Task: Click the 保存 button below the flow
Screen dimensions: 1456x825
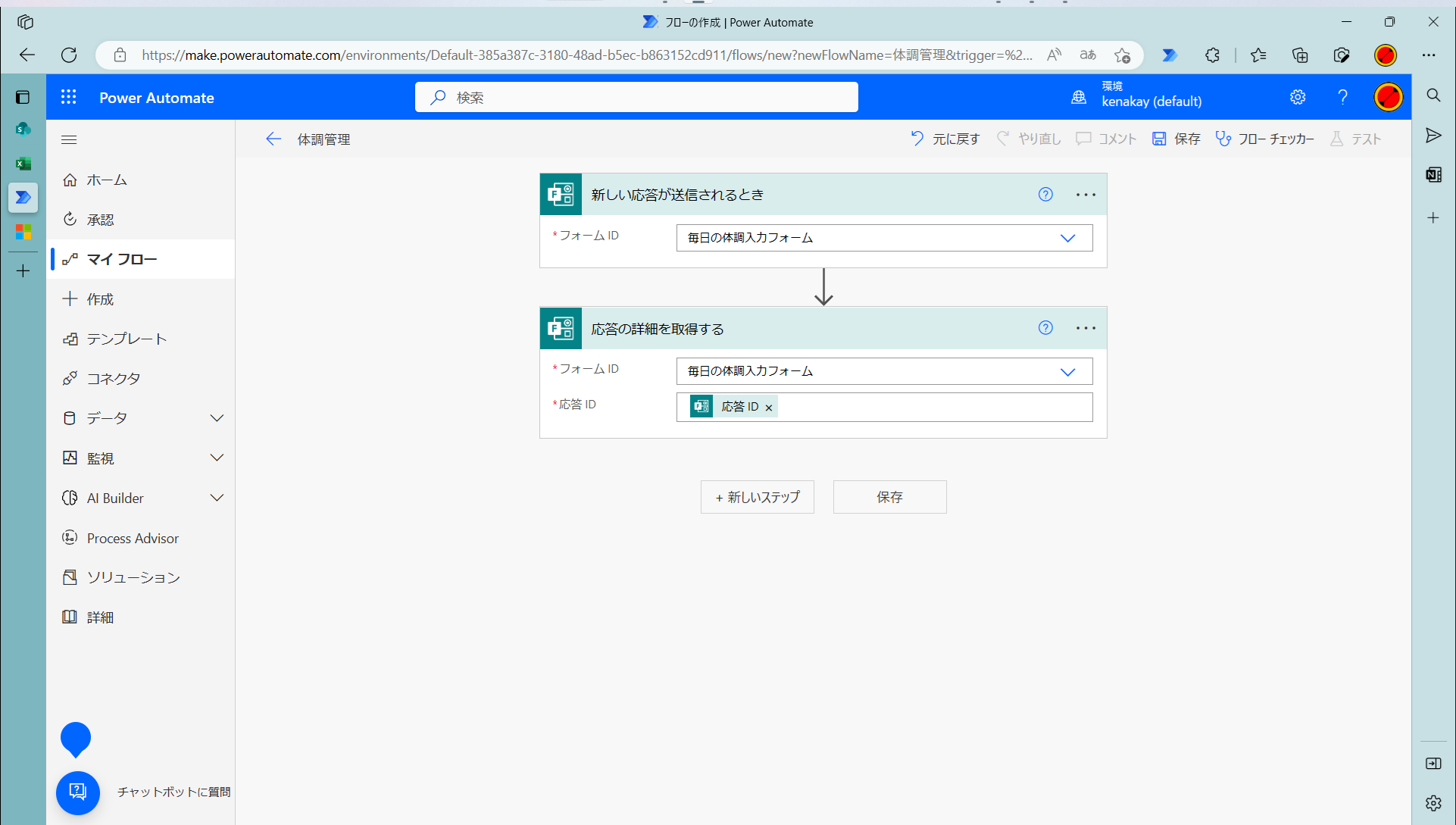Action: coord(889,497)
